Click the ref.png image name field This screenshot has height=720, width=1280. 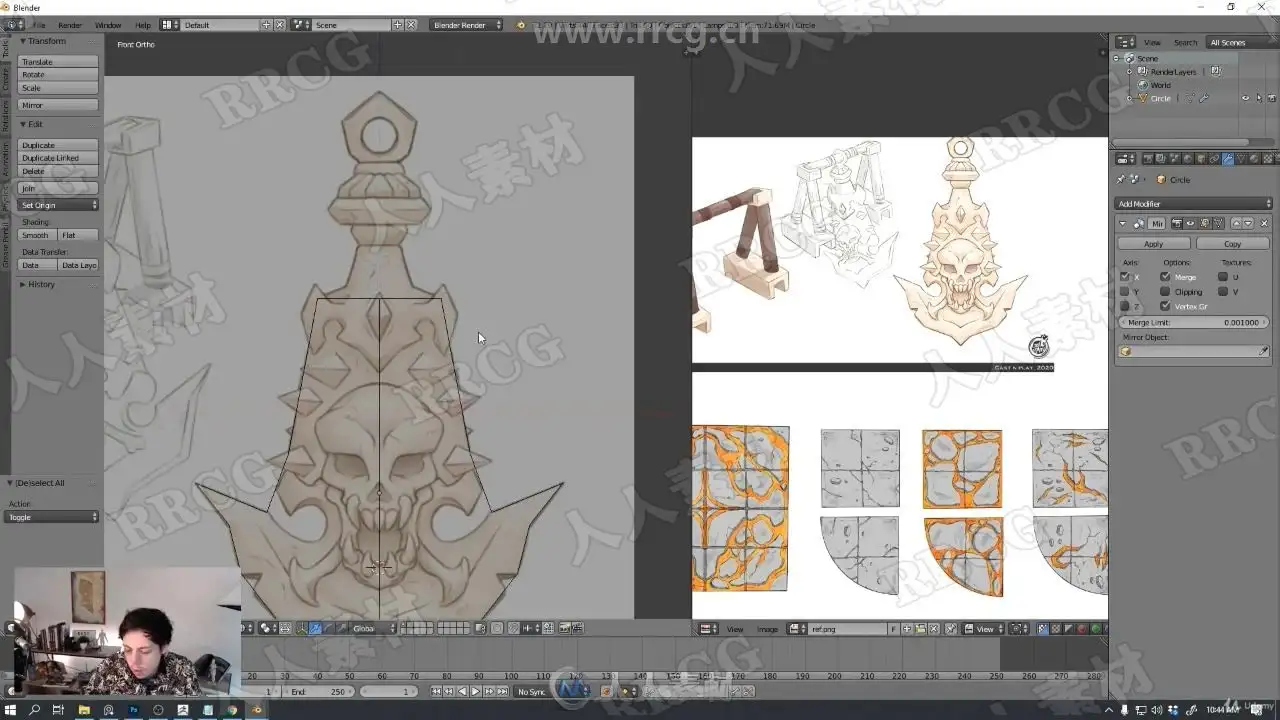pyautogui.click(x=849, y=629)
